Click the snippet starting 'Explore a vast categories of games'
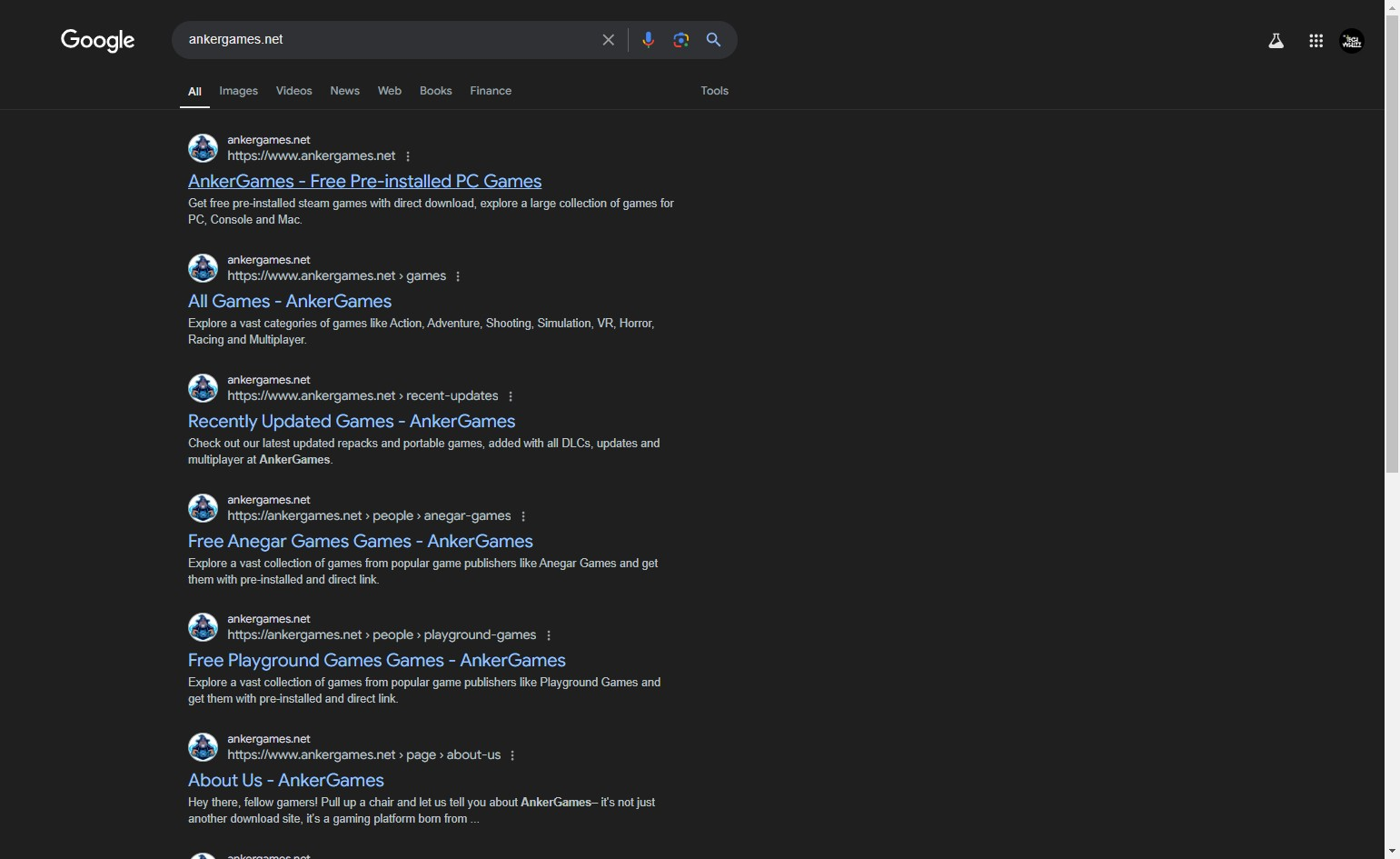The height and width of the screenshot is (859, 1400). click(x=421, y=332)
